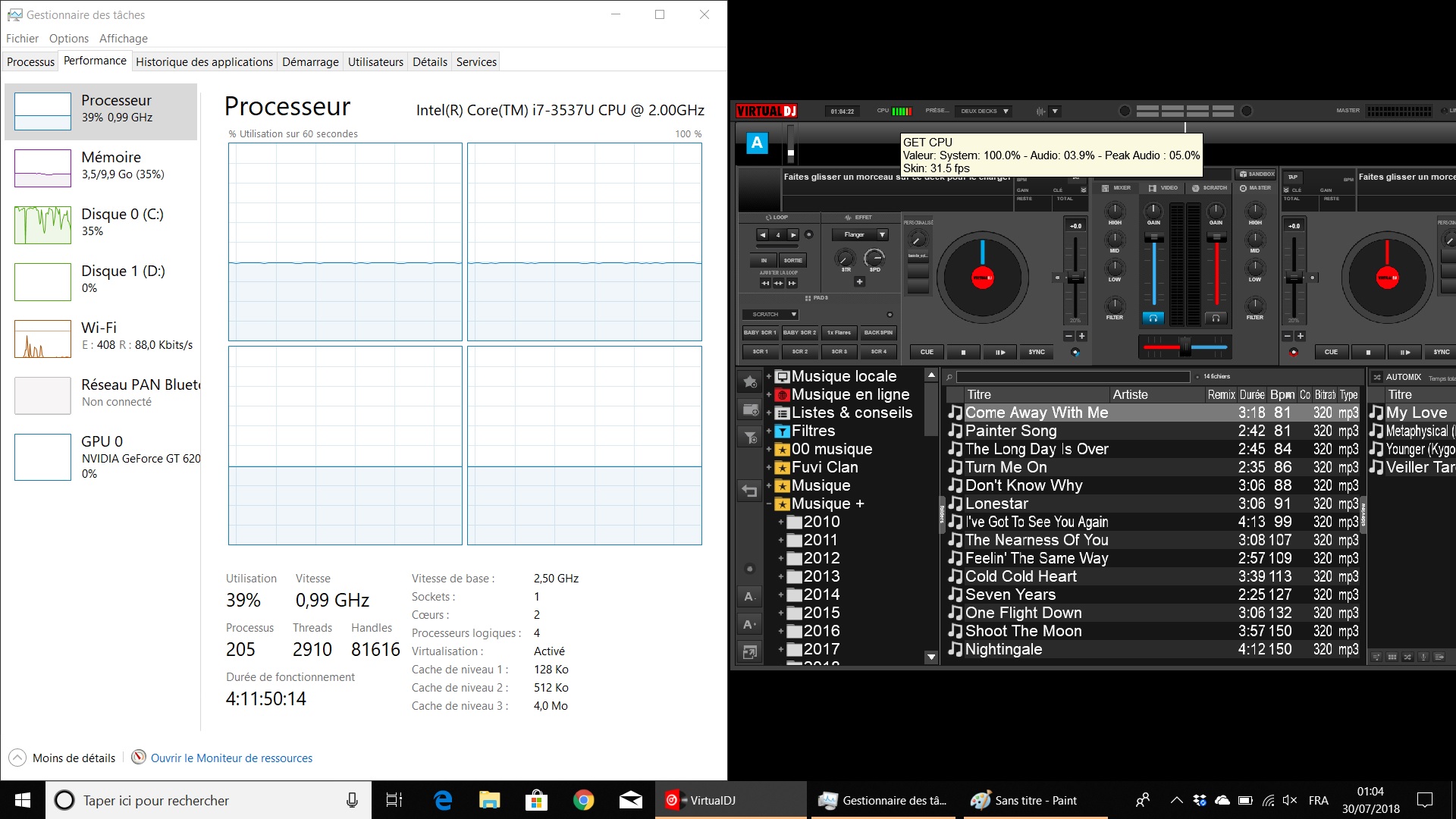Click the left deck stop button
1456x819 pixels.
pos(964,352)
